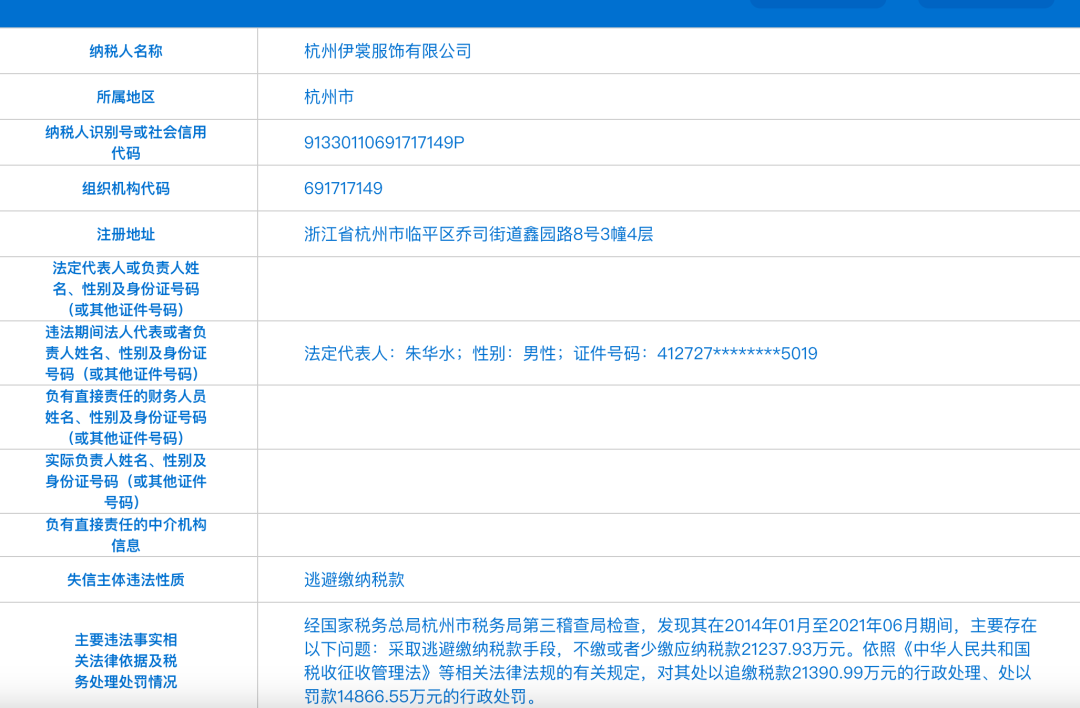Image resolution: width=1080 pixels, height=708 pixels.
Task: Click the 失信主体违法性质 row label
Action: click(x=131, y=580)
